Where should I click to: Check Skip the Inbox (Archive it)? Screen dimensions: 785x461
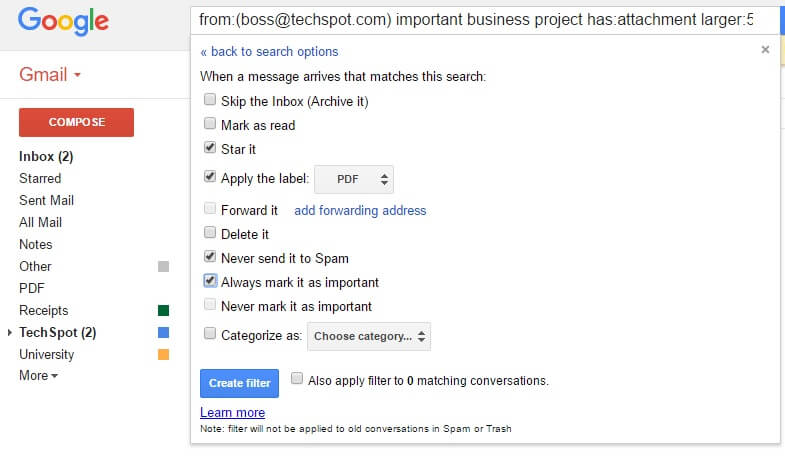point(210,99)
